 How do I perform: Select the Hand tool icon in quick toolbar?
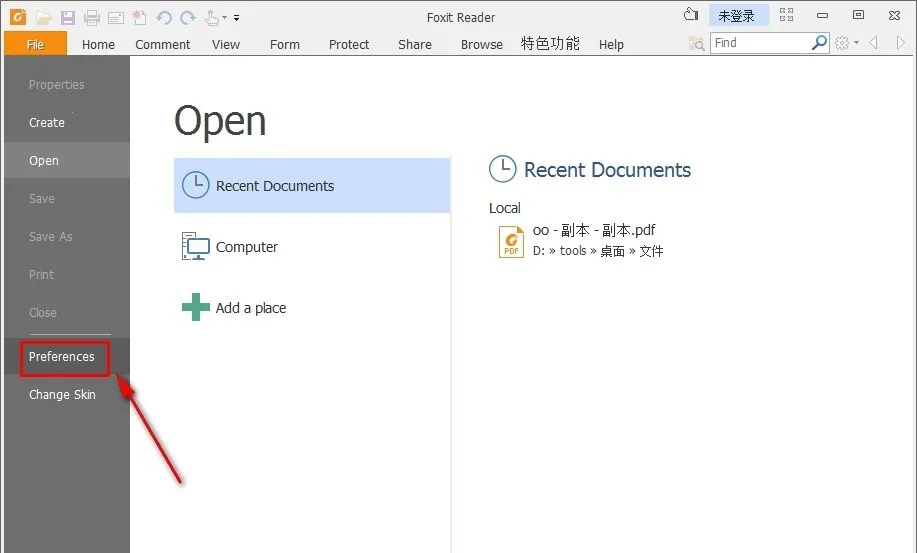click(x=212, y=18)
